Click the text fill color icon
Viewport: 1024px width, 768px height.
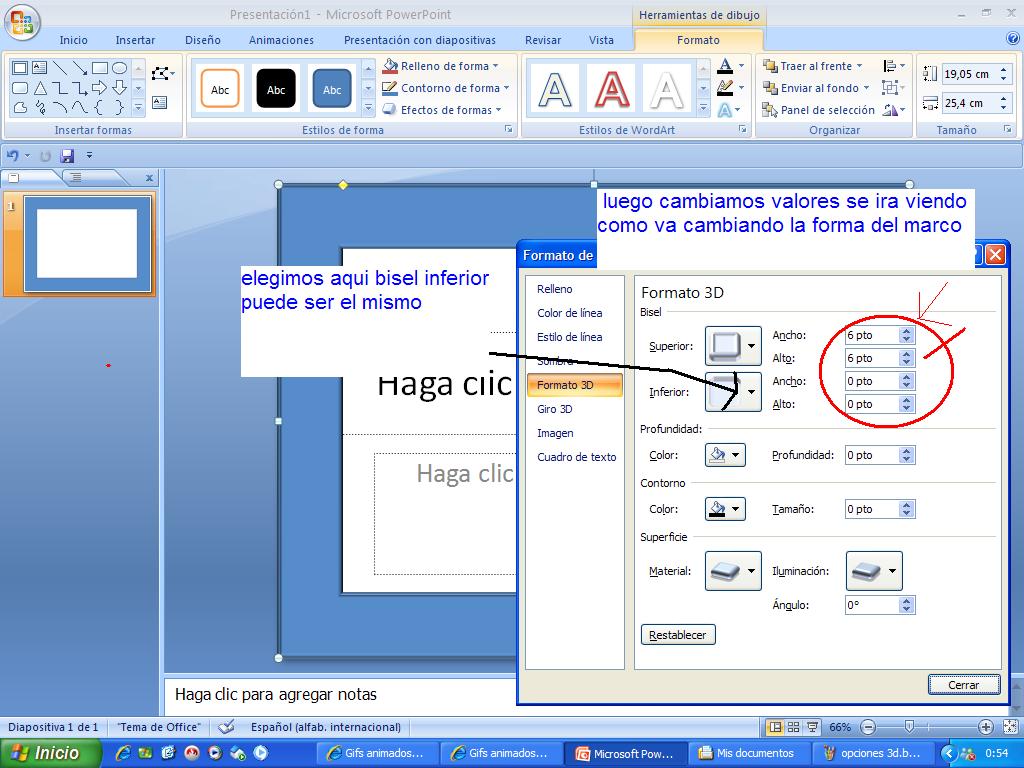coord(725,65)
